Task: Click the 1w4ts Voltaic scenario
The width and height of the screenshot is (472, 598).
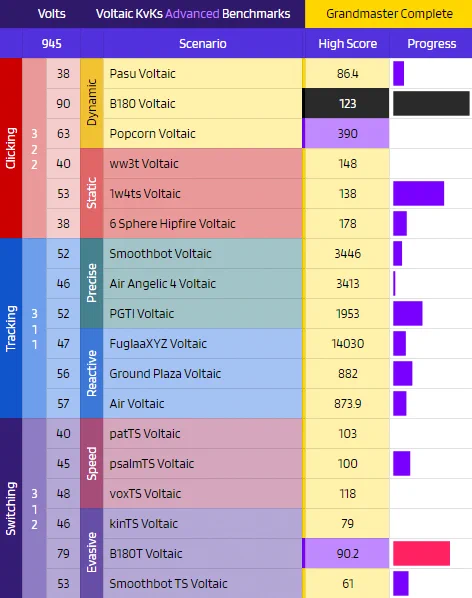Action: click(145, 194)
